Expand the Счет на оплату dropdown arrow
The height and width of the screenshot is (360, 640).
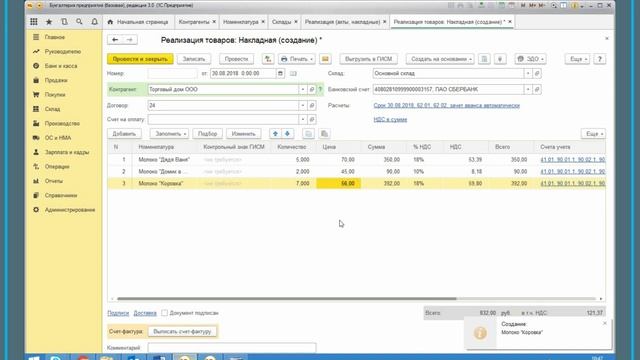coord(303,120)
